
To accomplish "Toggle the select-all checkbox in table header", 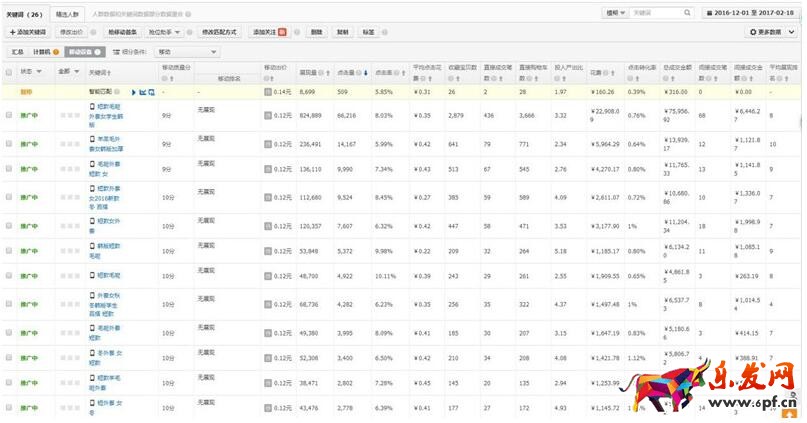I will 9,73.
